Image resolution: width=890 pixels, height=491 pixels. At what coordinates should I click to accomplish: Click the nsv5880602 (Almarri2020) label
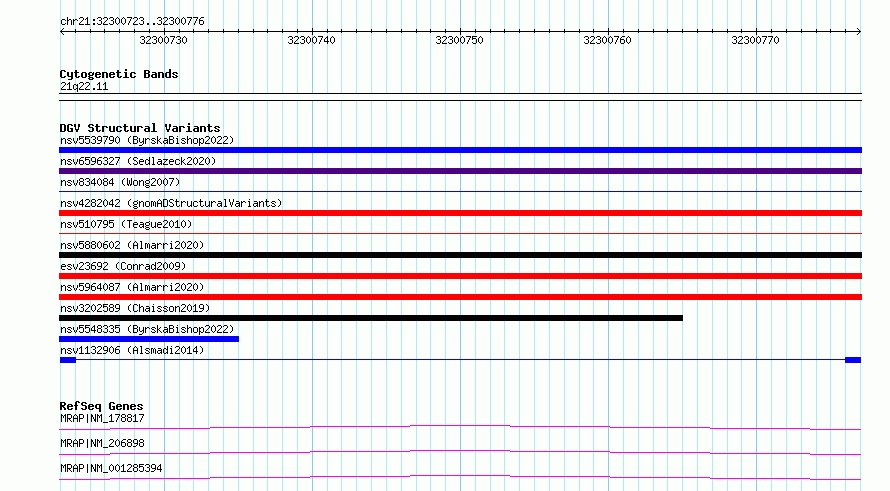(x=132, y=245)
